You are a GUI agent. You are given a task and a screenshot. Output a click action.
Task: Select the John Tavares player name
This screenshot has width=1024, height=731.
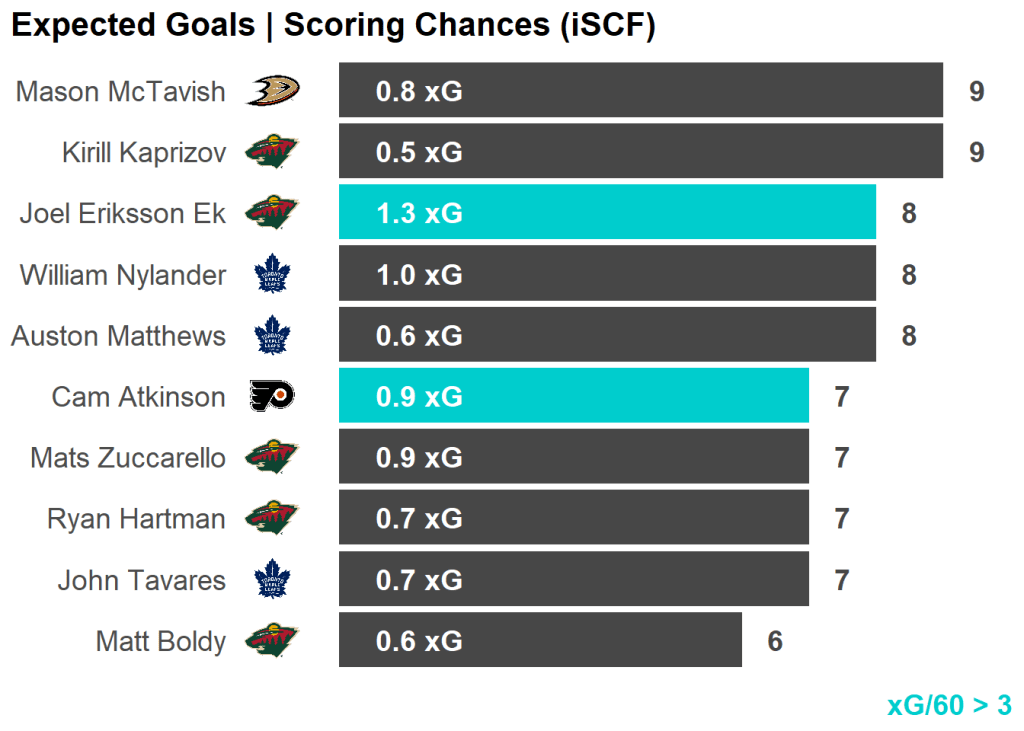pos(142,580)
